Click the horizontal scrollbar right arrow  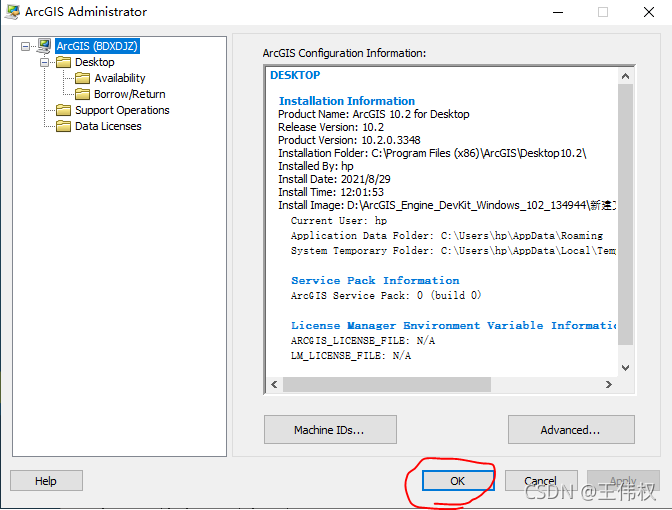coord(609,385)
